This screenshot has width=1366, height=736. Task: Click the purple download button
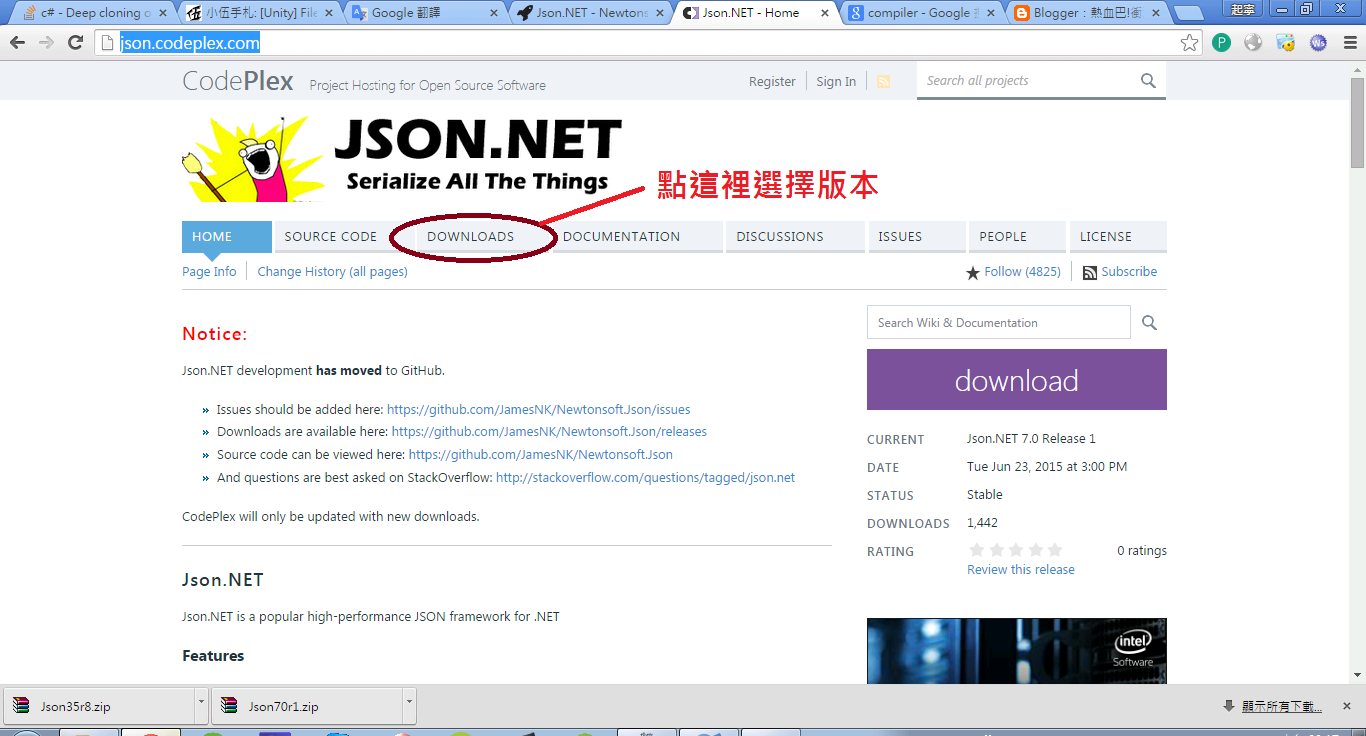pyautogui.click(x=1017, y=380)
